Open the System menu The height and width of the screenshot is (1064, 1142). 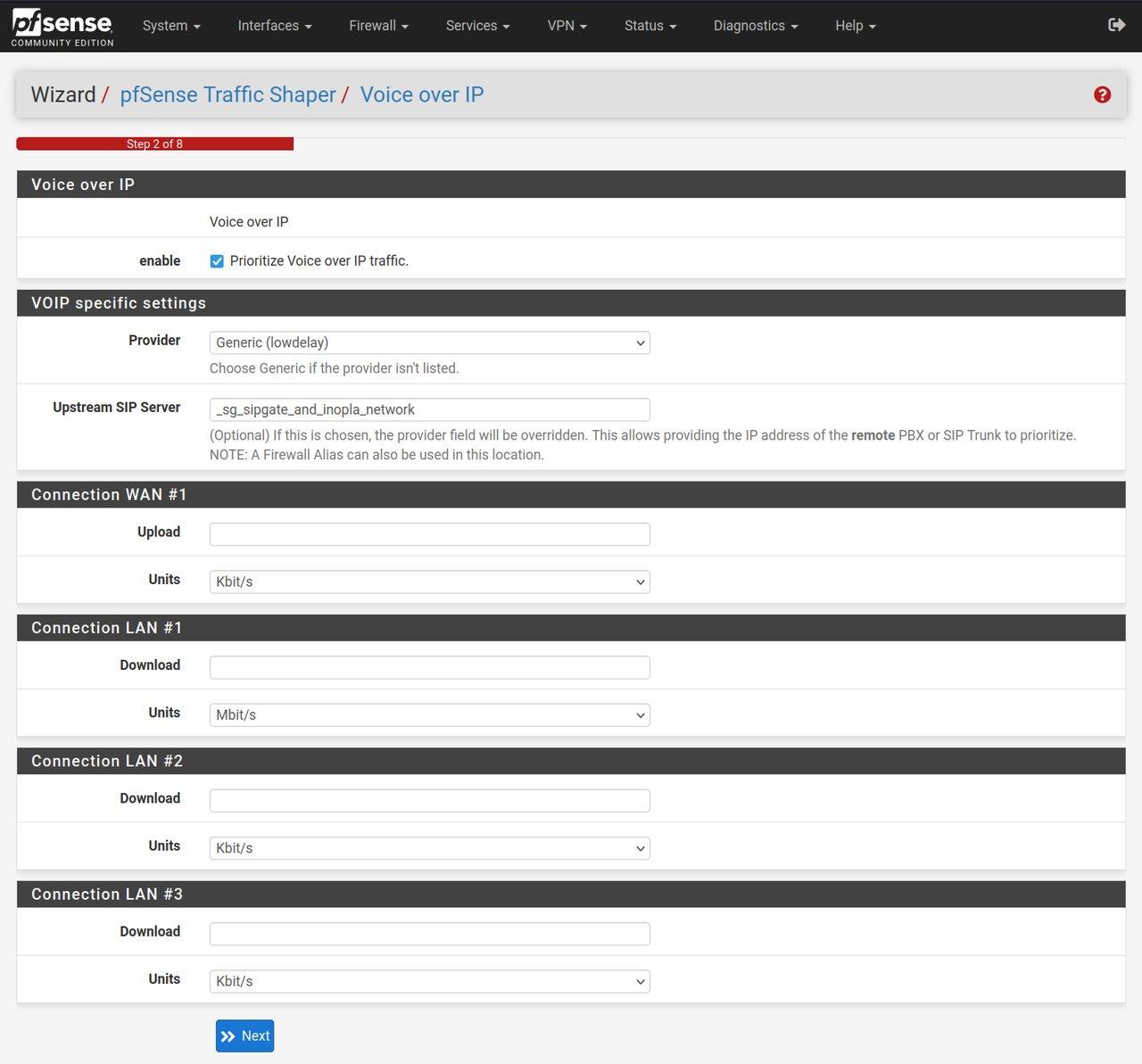[171, 26]
